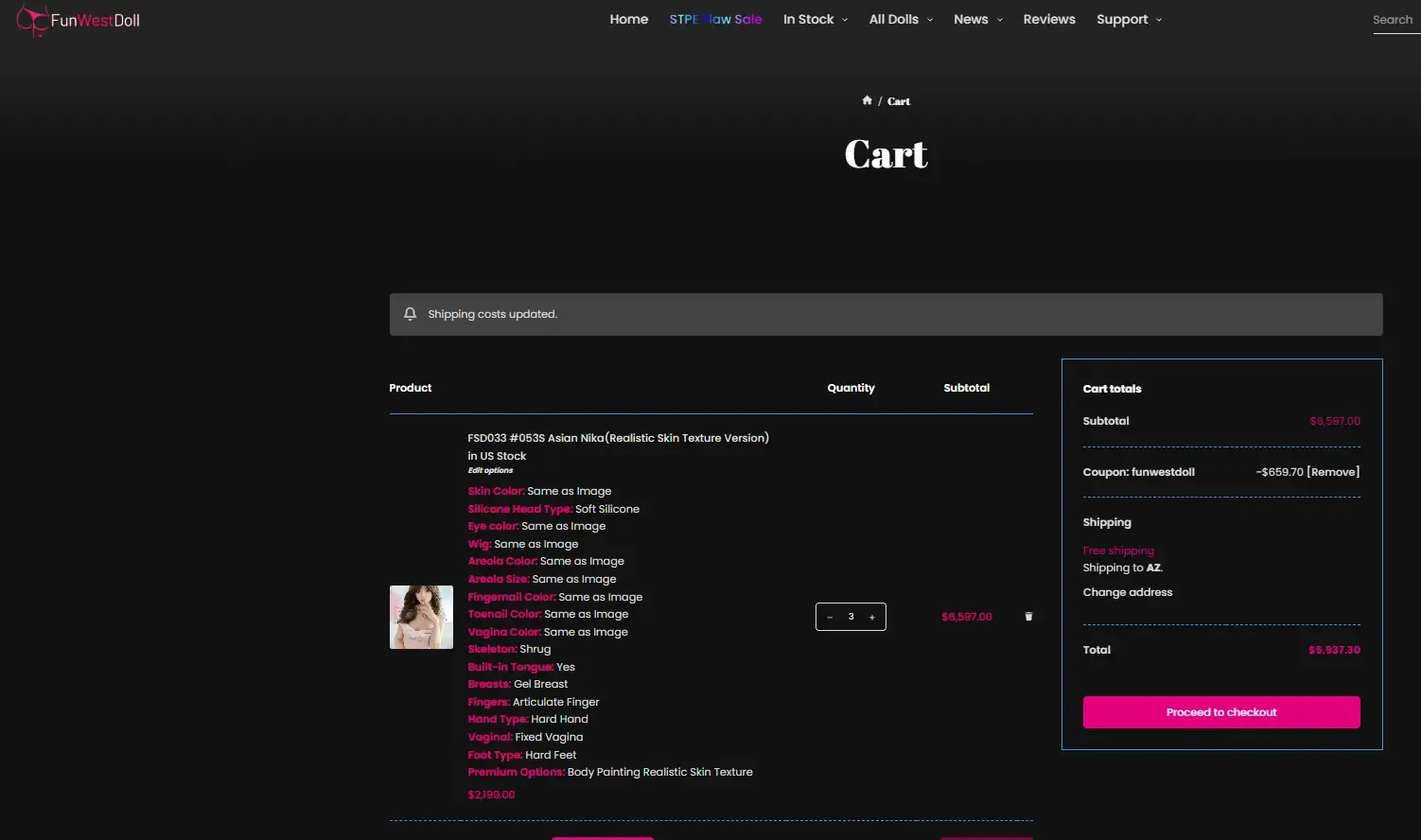This screenshot has width=1421, height=840.
Task: Open the STPE Flaw Sale page
Action: (x=715, y=19)
